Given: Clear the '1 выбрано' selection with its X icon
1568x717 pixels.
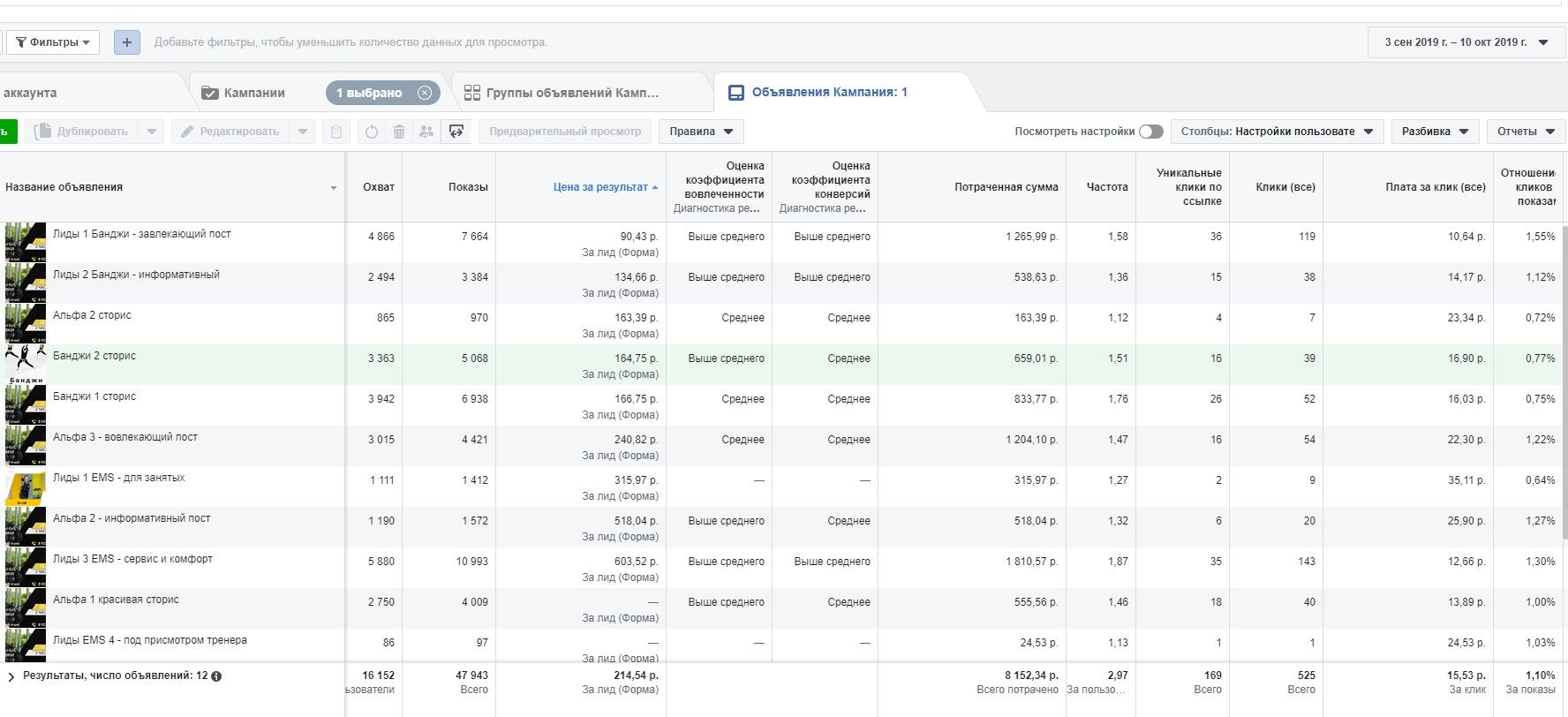Looking at the screenshot, I should pos(425,93).
